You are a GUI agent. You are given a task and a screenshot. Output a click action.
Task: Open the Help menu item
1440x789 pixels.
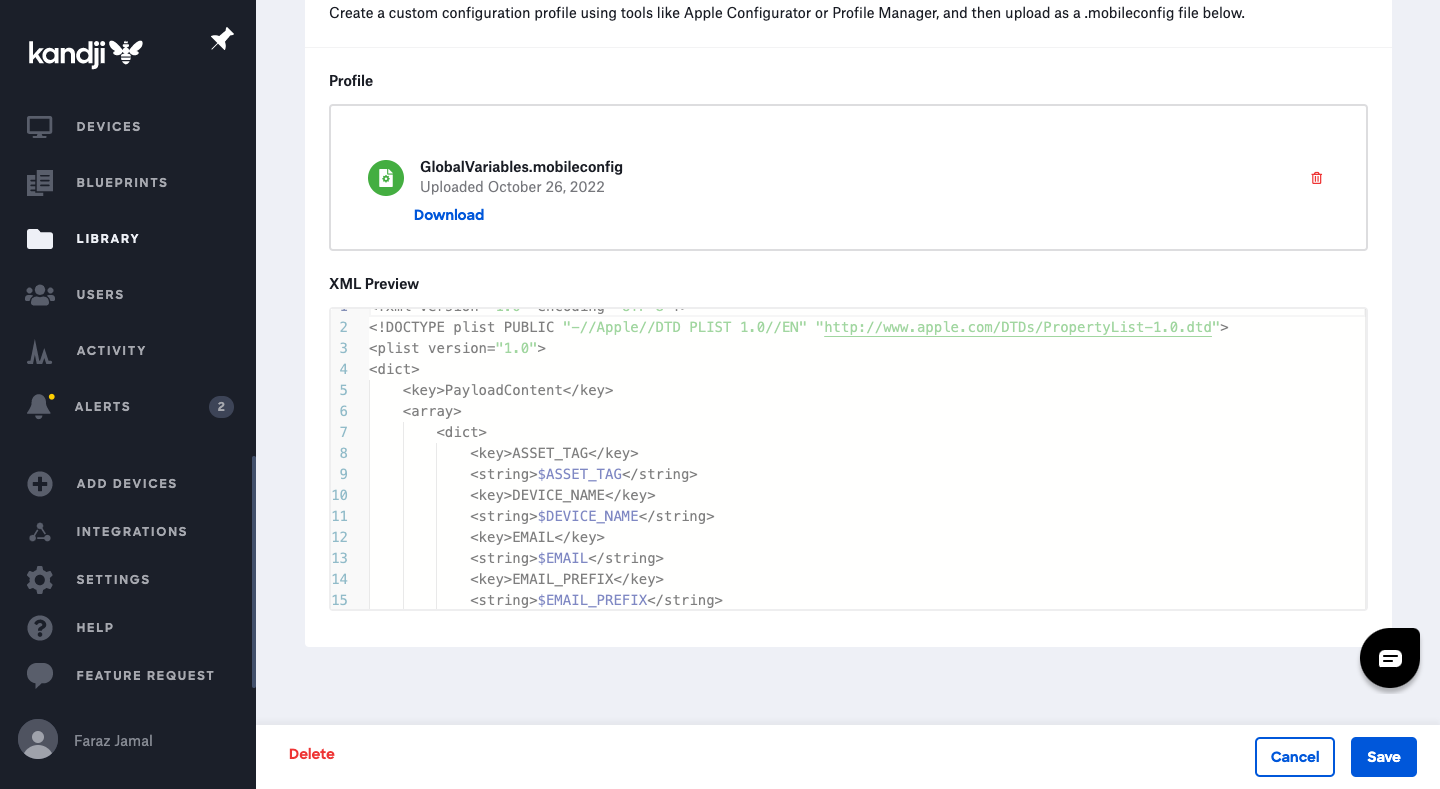(x=94, y=628)
